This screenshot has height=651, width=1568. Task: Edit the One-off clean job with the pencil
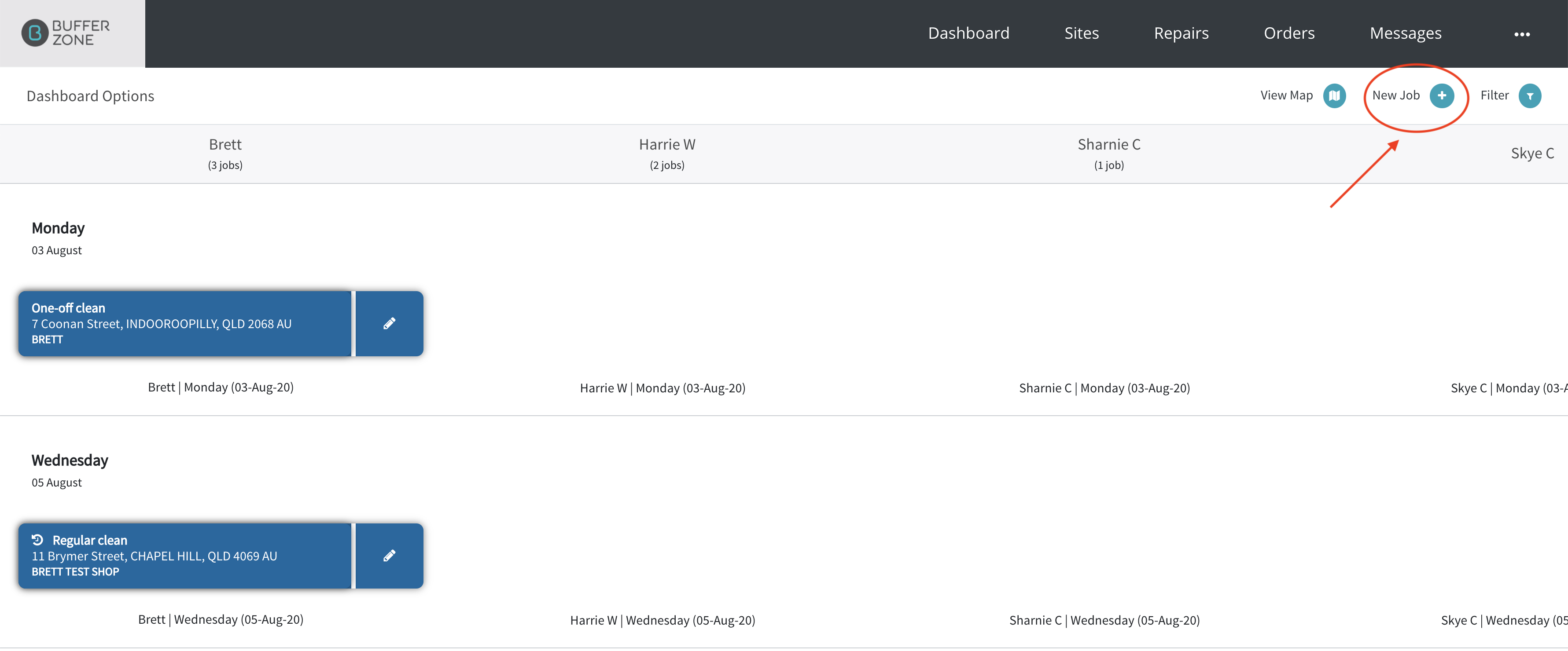[390, 324]
